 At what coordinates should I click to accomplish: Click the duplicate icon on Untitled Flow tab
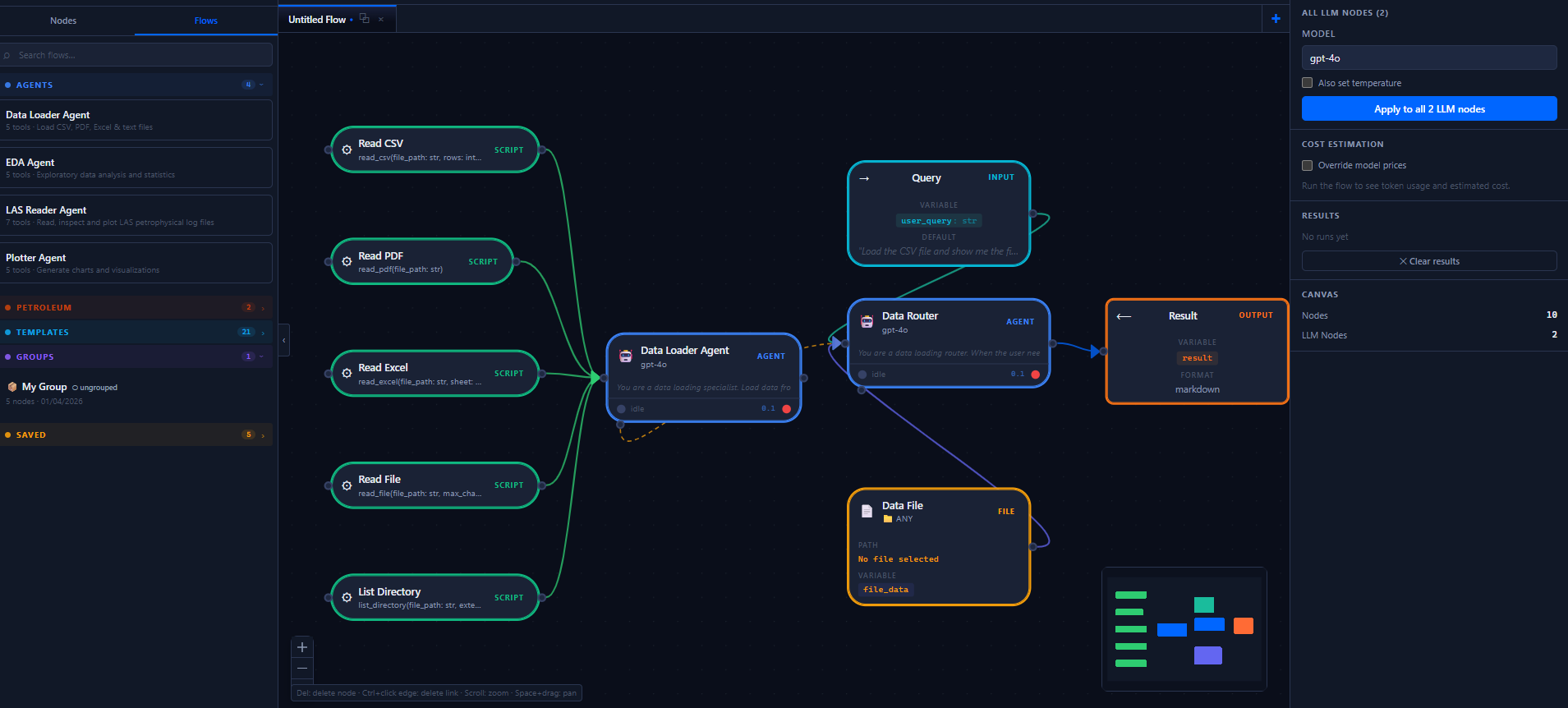(365, 19)
